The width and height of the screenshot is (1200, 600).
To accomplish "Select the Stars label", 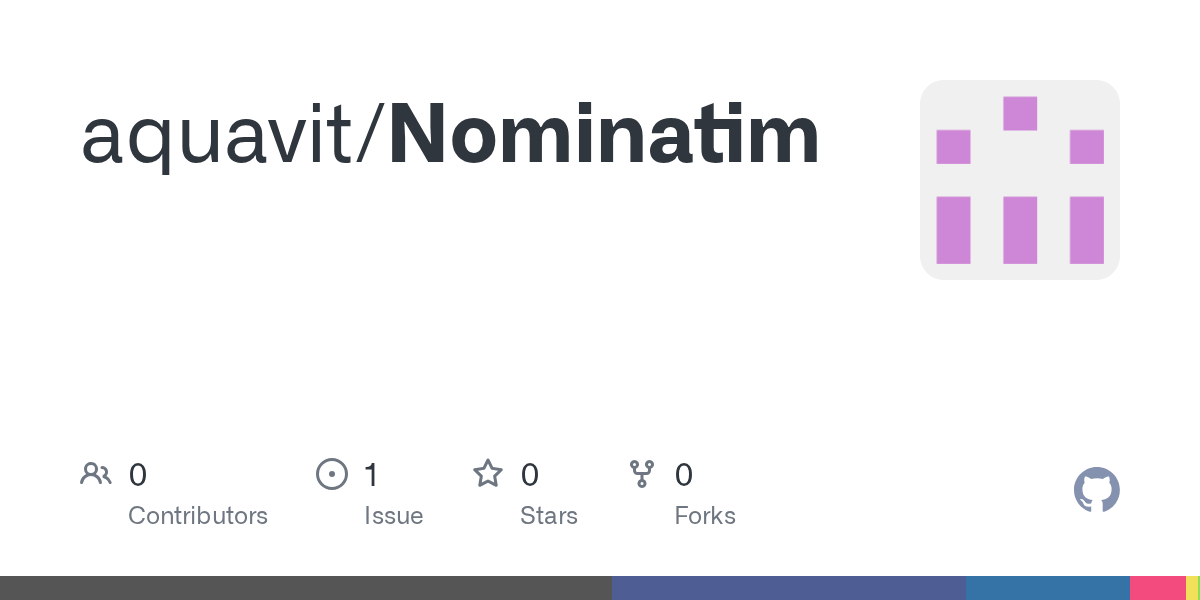I will [549, 516].
